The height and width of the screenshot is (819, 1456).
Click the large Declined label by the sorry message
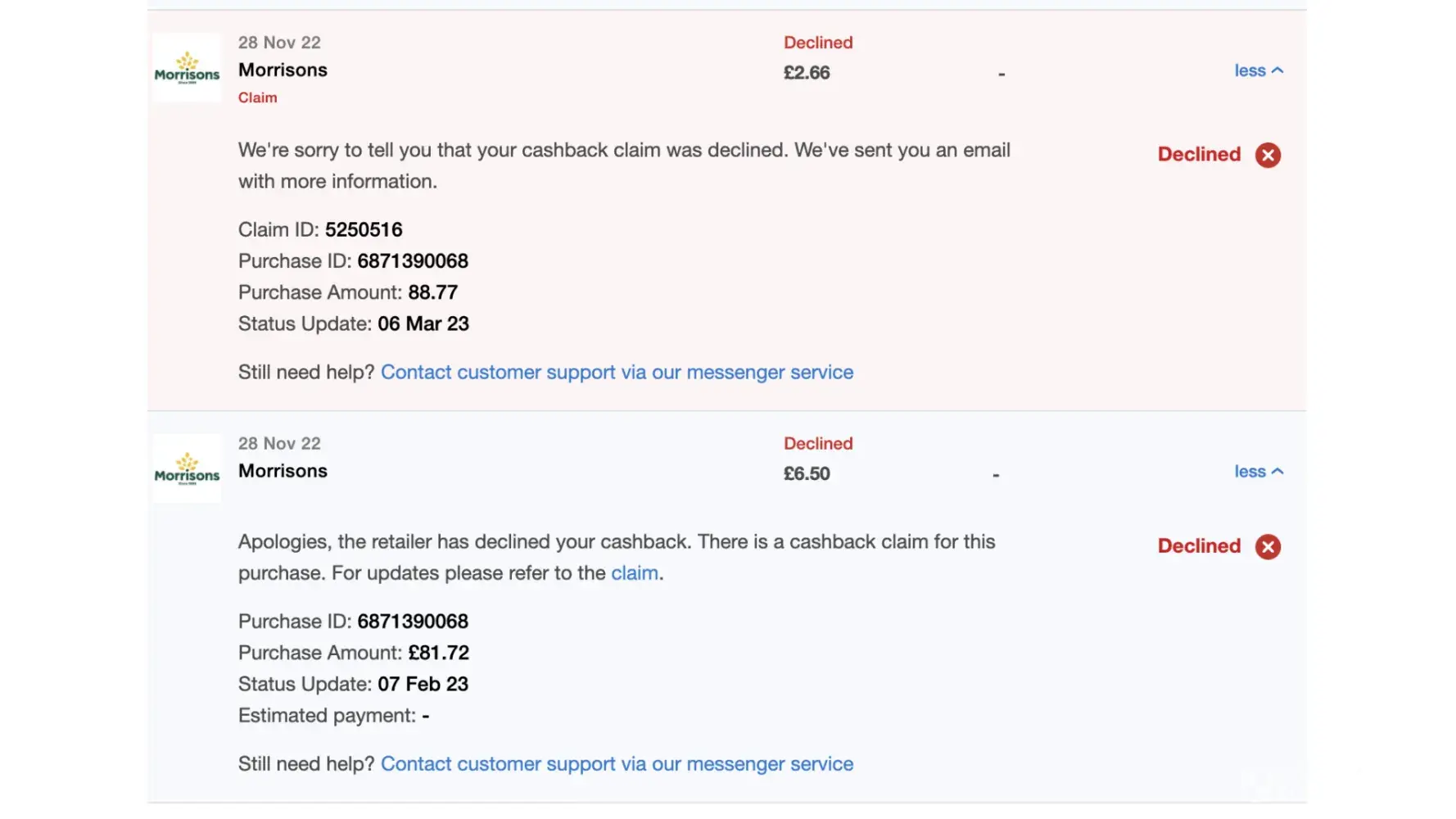click(1199, 155)
